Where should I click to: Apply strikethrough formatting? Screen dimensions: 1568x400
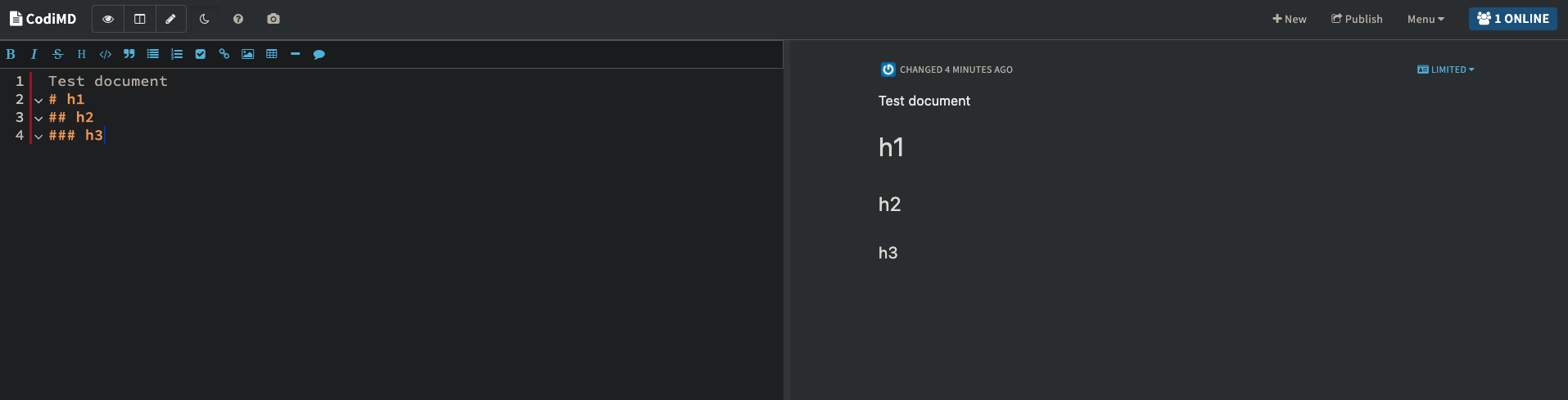[57, 54]
